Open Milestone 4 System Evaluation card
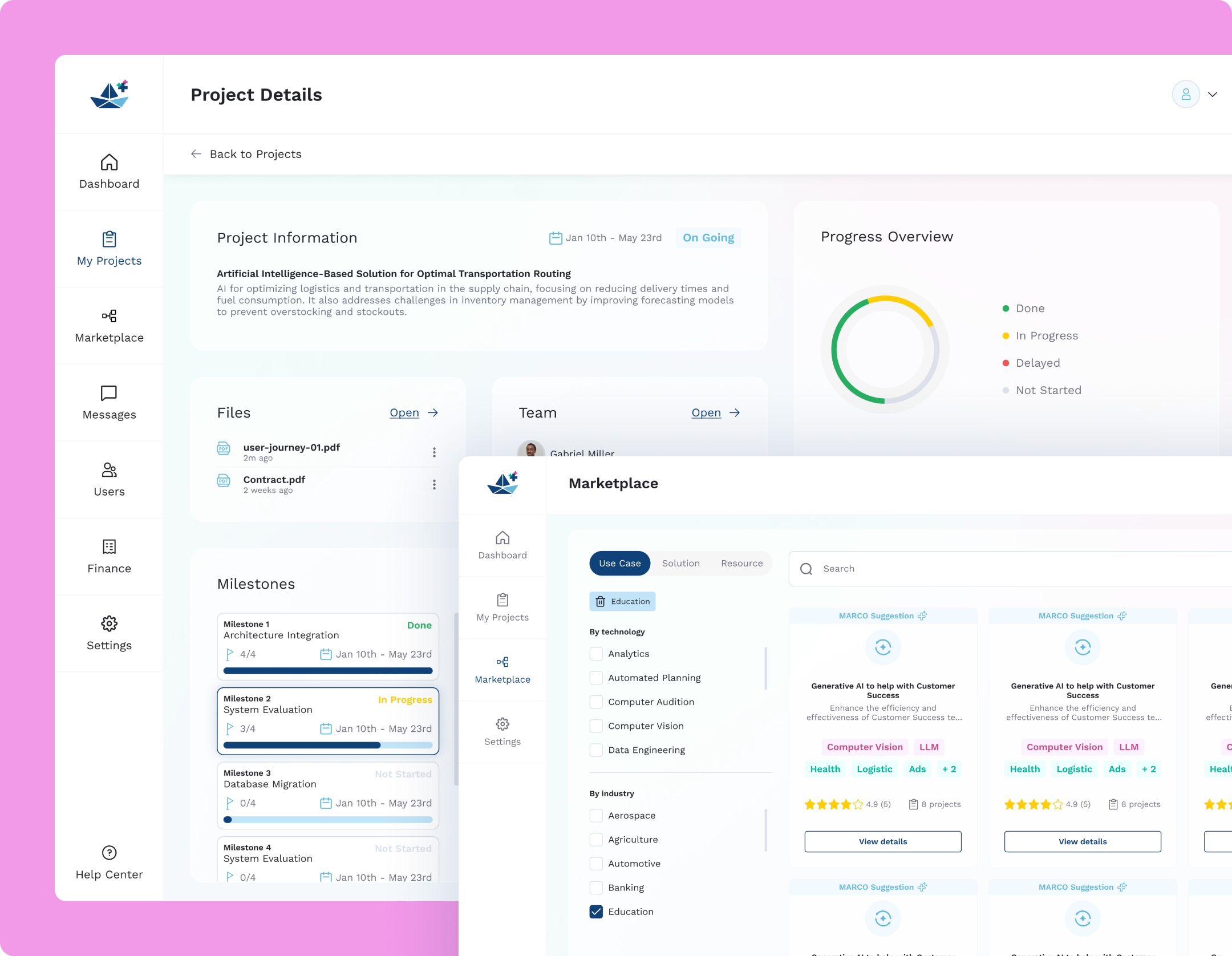The width and height of the screenshot is (1232, 956). coord(328,859)
